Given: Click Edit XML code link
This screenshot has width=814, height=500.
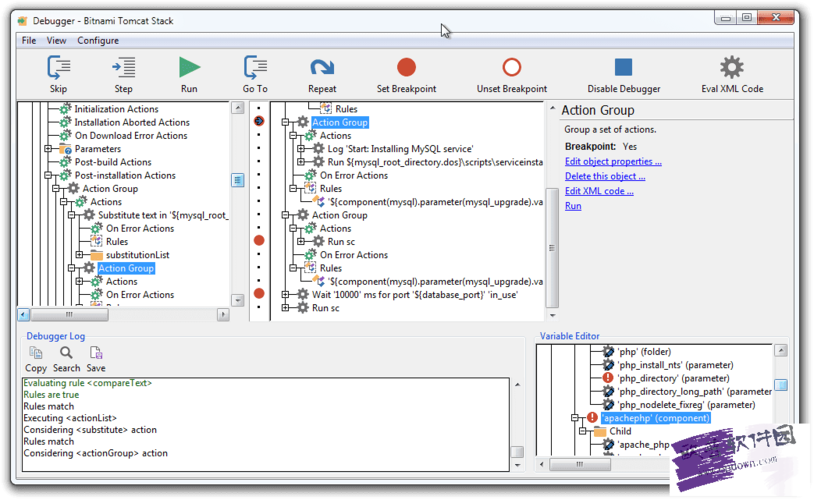Looking at the screenshot, I should tap(599, 191).
